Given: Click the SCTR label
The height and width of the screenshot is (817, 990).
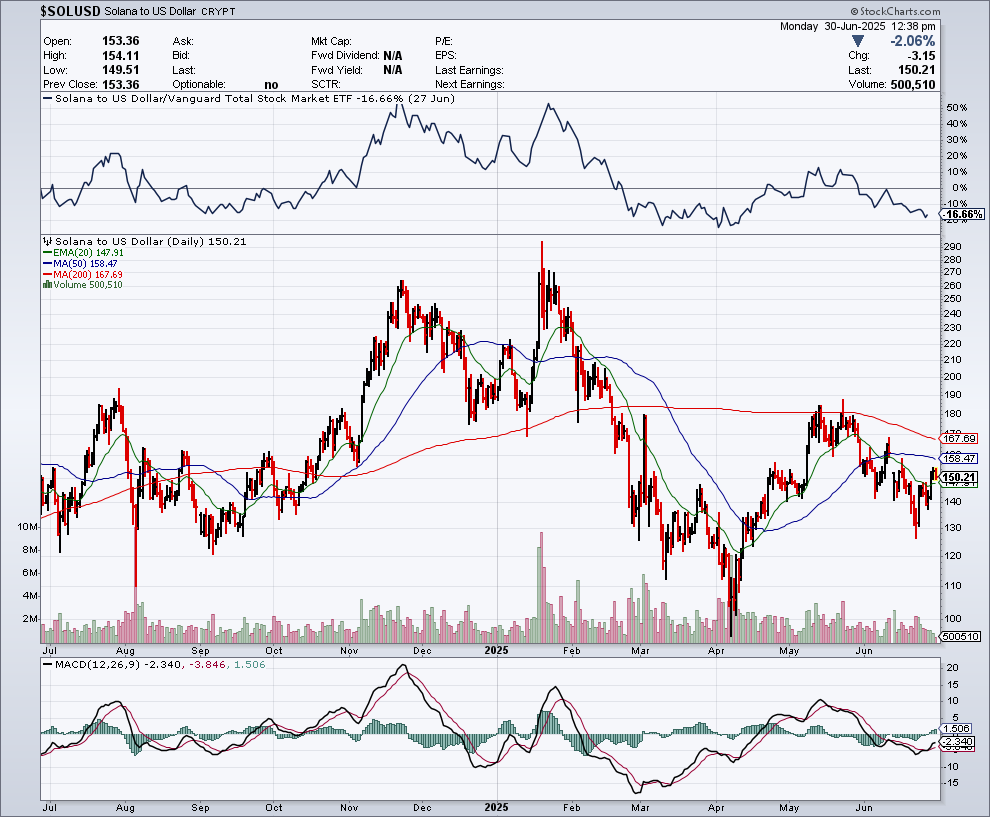Looking at the screenshot, I should click(326, 85).
